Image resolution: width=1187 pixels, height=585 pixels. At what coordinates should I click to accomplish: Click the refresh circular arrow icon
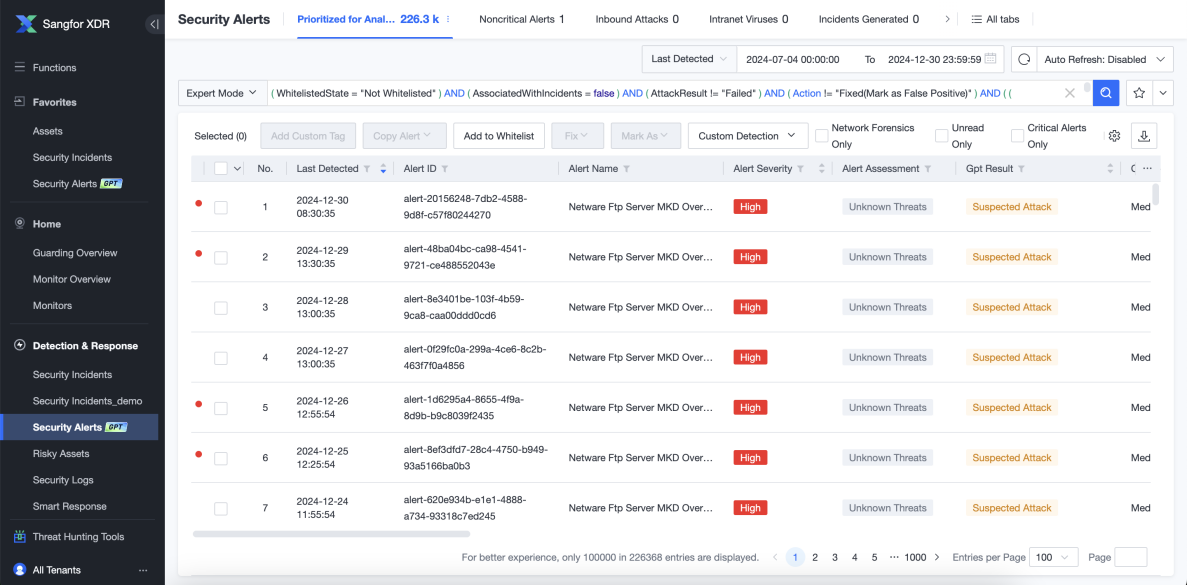coord(1024,59)
